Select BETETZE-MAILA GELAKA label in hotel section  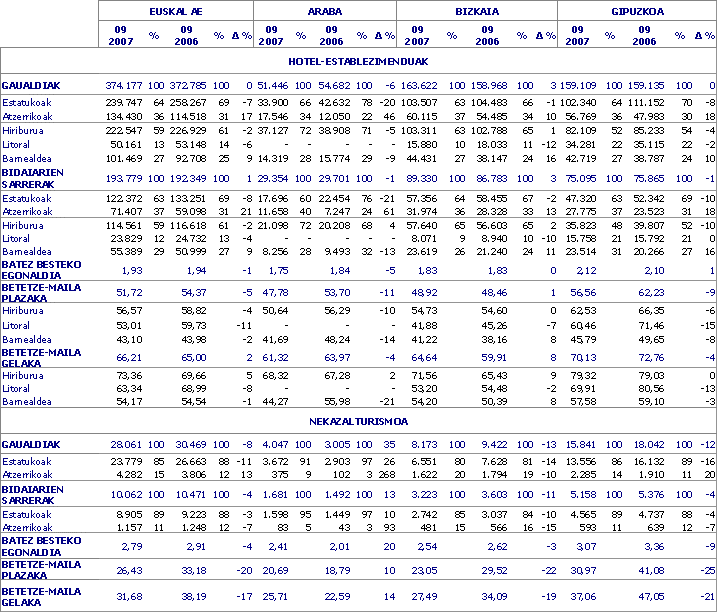point(40,354)
